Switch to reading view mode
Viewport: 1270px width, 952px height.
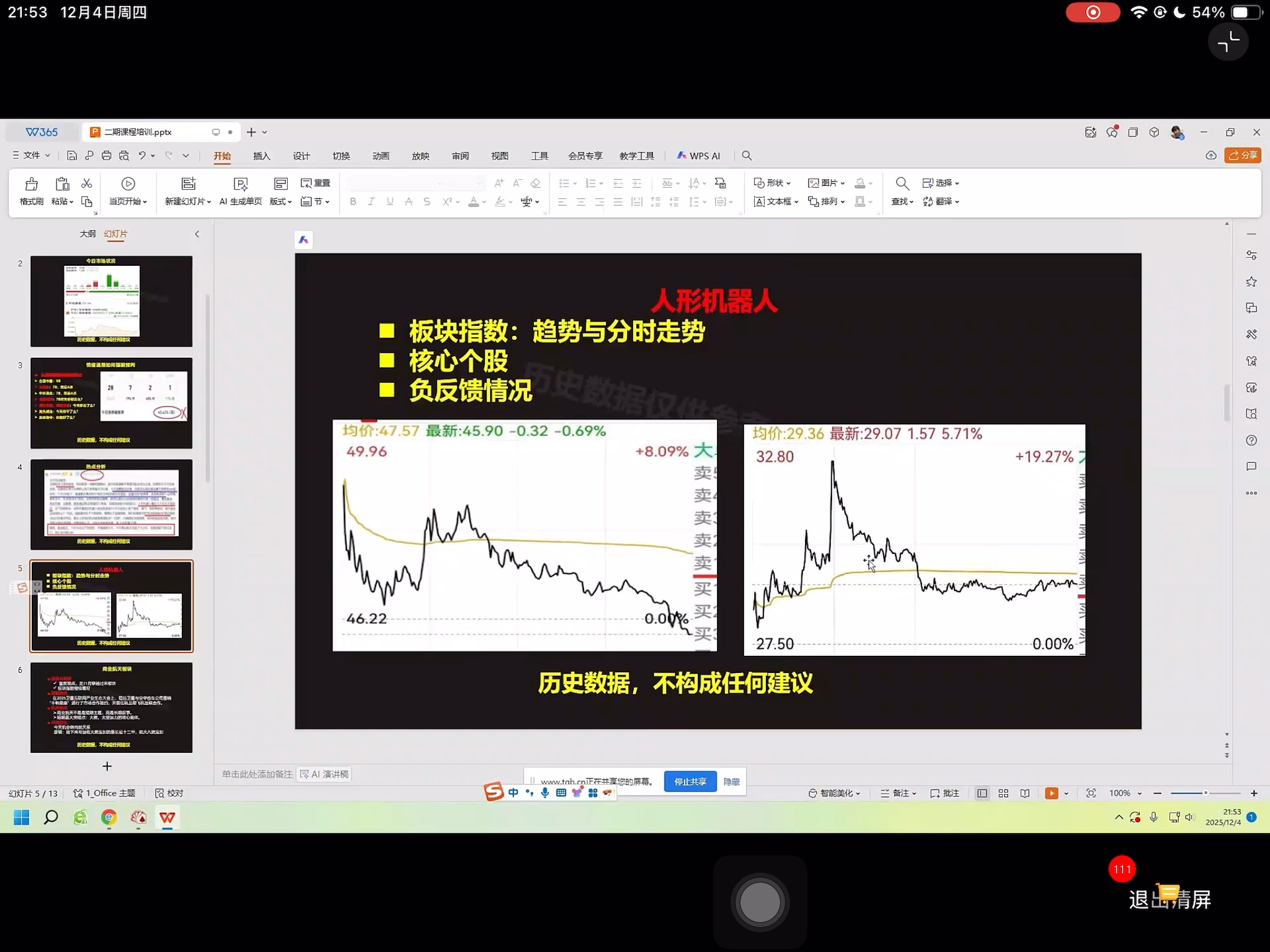(1025, 793)
